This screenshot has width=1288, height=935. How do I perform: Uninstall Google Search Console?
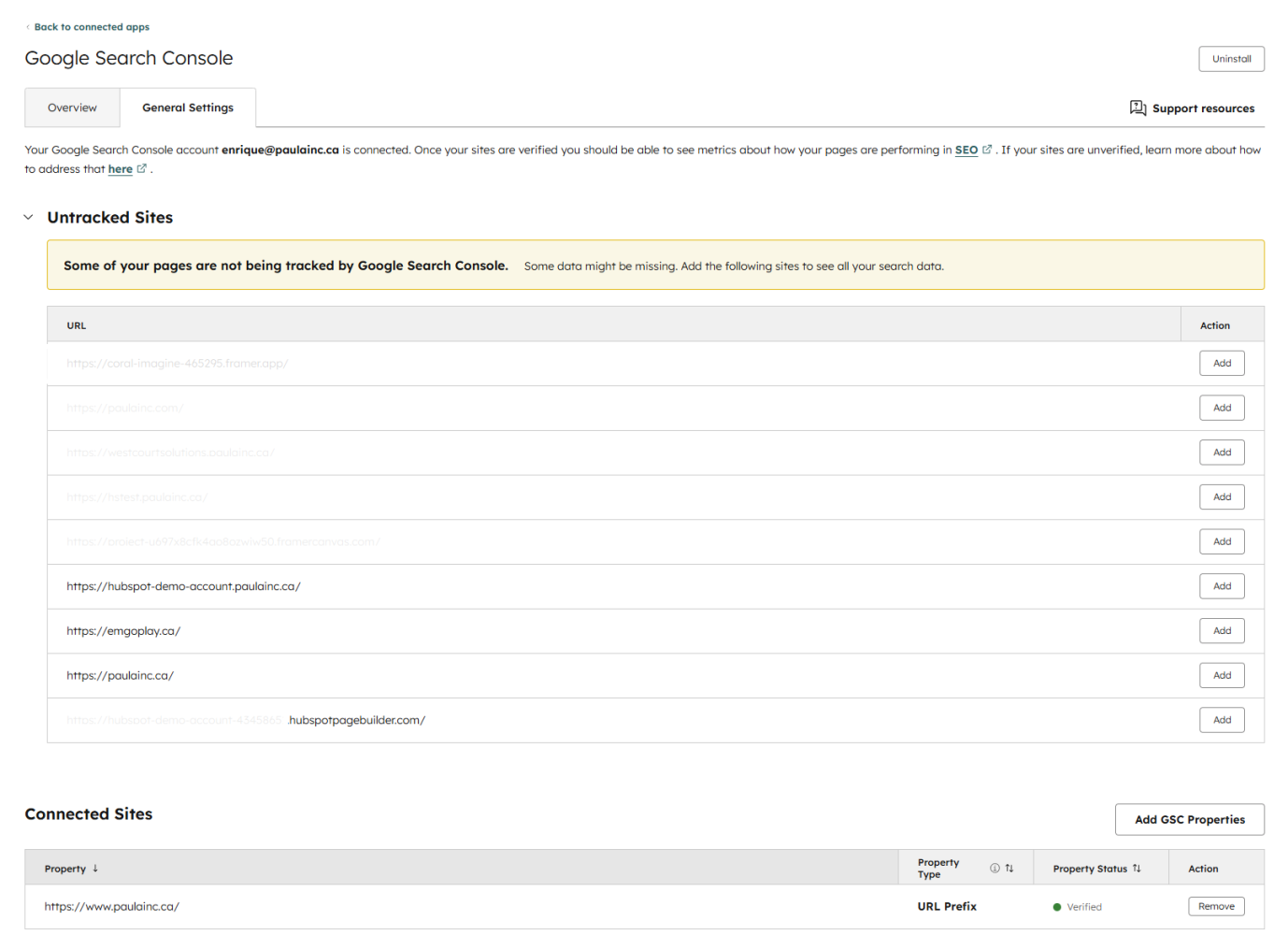tap(1231, 59)
